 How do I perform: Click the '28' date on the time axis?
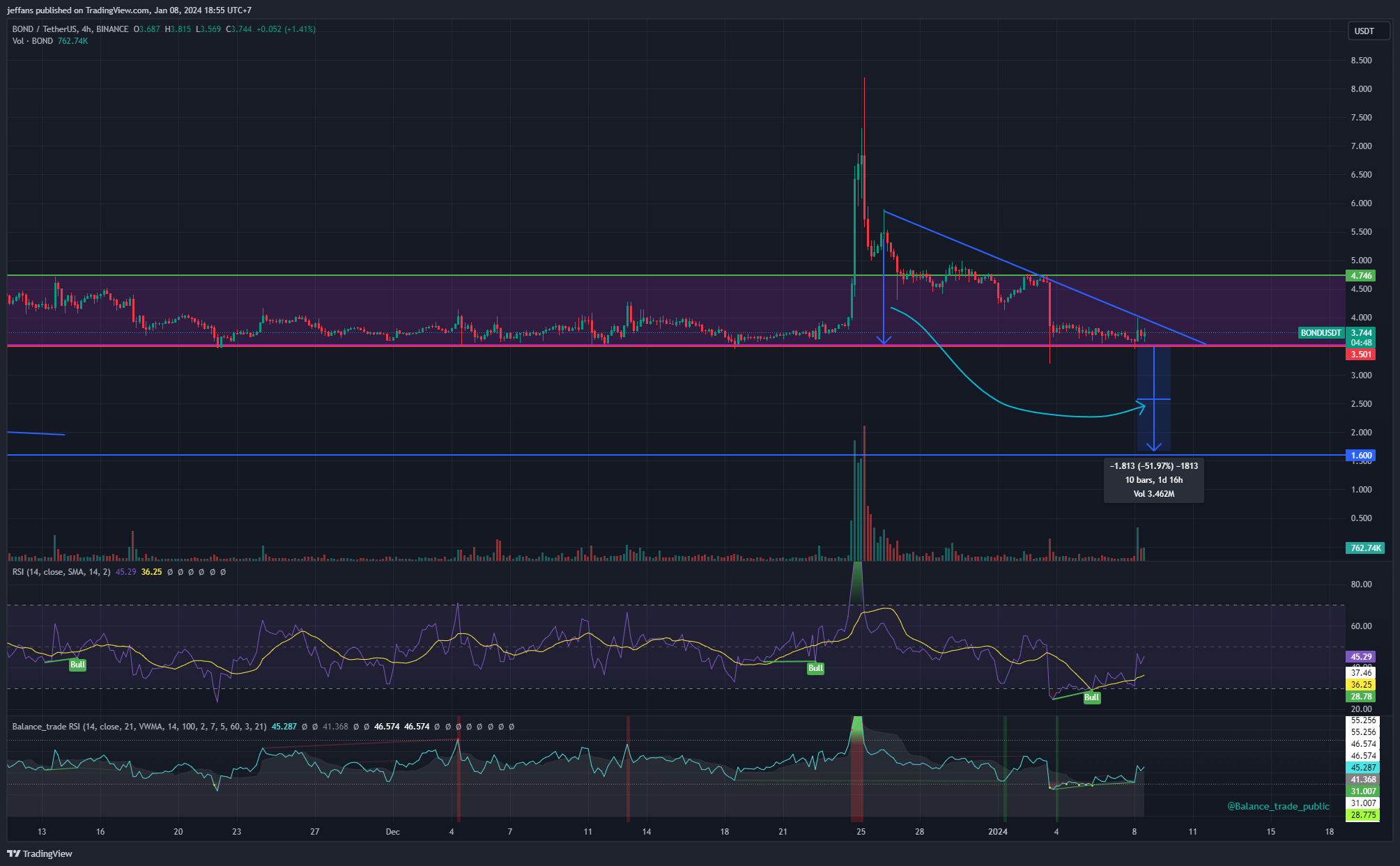click(x=920, y=832)
